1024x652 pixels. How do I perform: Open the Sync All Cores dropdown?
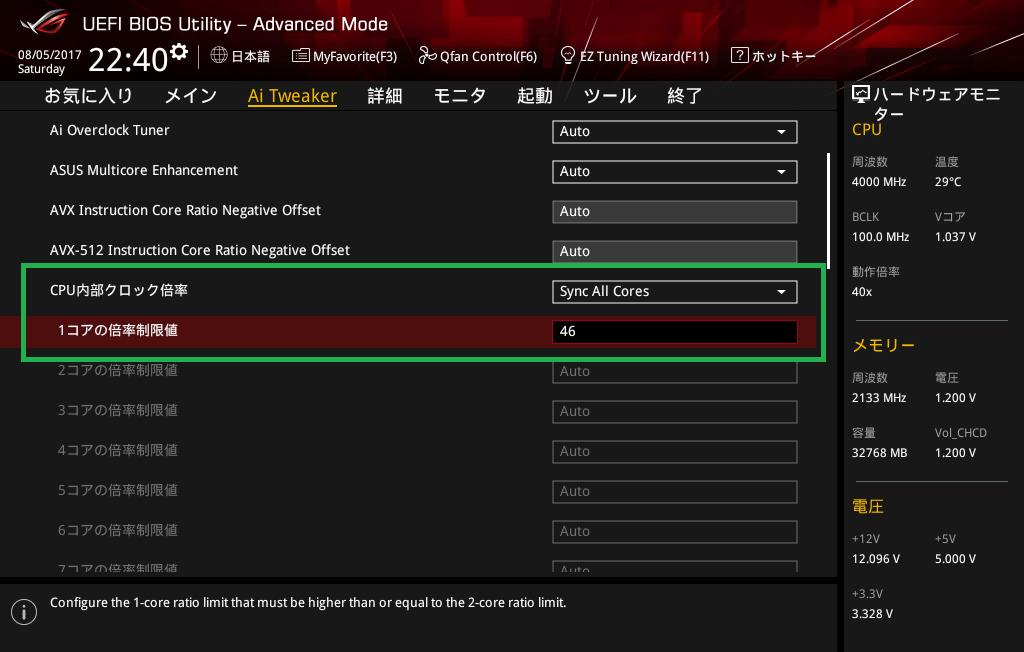point(674,292)
